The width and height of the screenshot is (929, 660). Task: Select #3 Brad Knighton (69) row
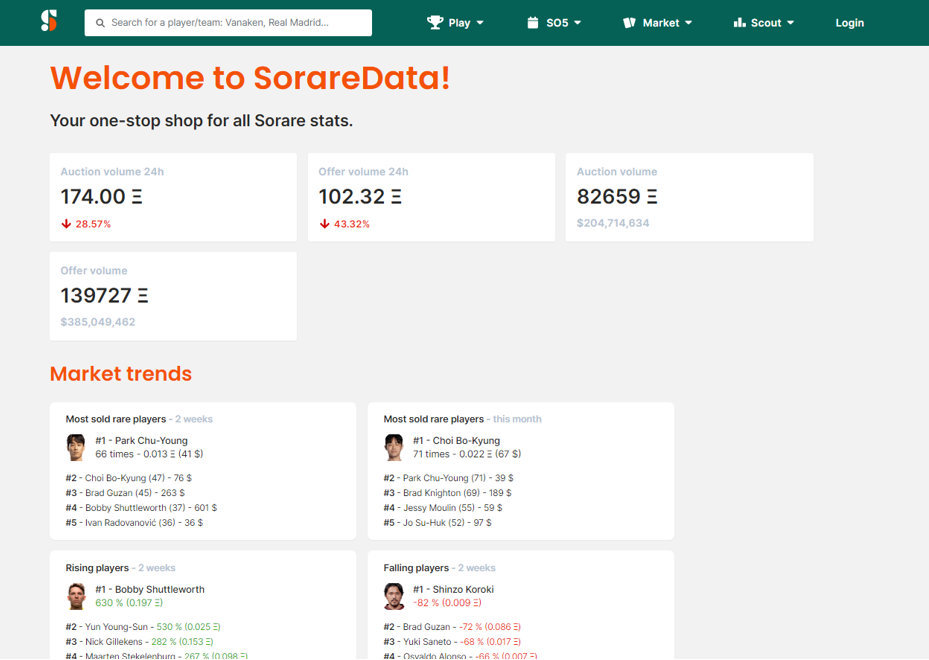click(447, 492)
